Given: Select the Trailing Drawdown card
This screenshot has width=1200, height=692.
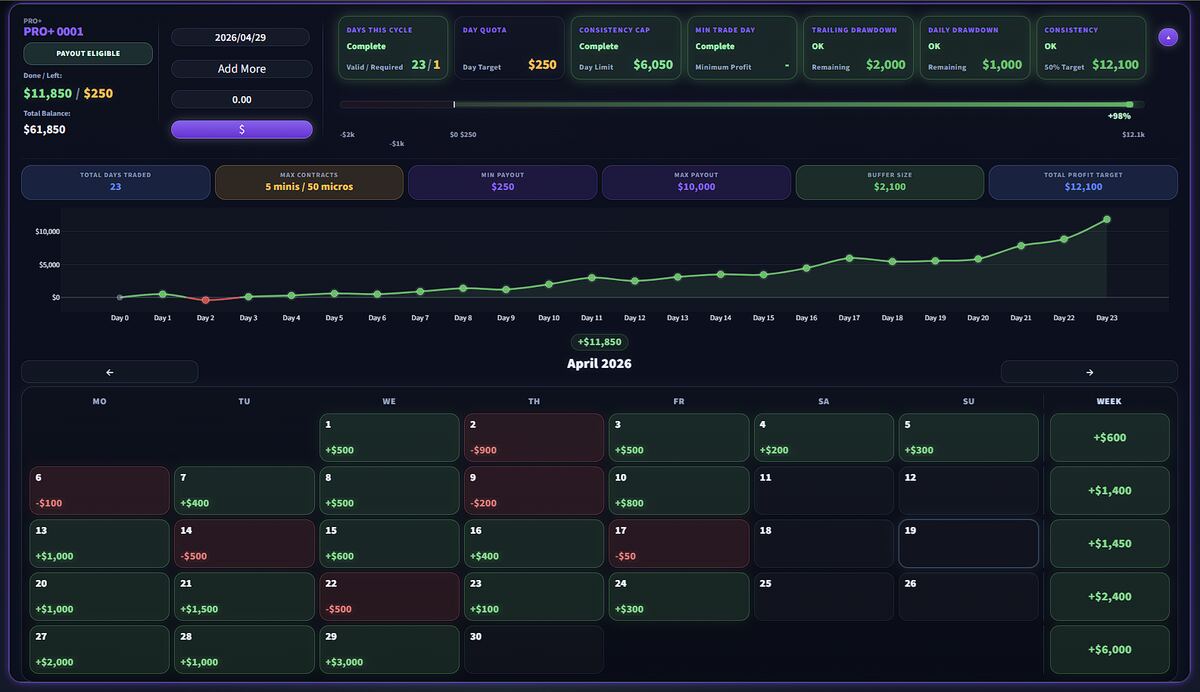Looking at the screenshot, I should coord(858,48).
